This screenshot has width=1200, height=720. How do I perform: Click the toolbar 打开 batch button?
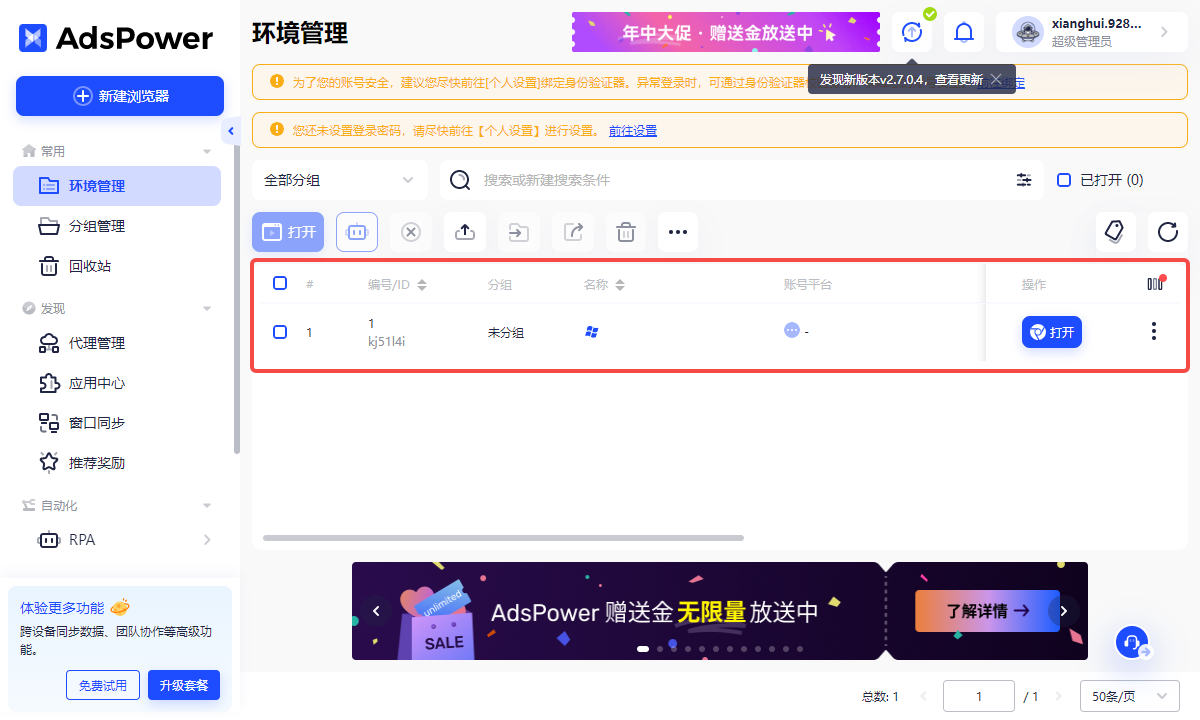coord(288,232)
